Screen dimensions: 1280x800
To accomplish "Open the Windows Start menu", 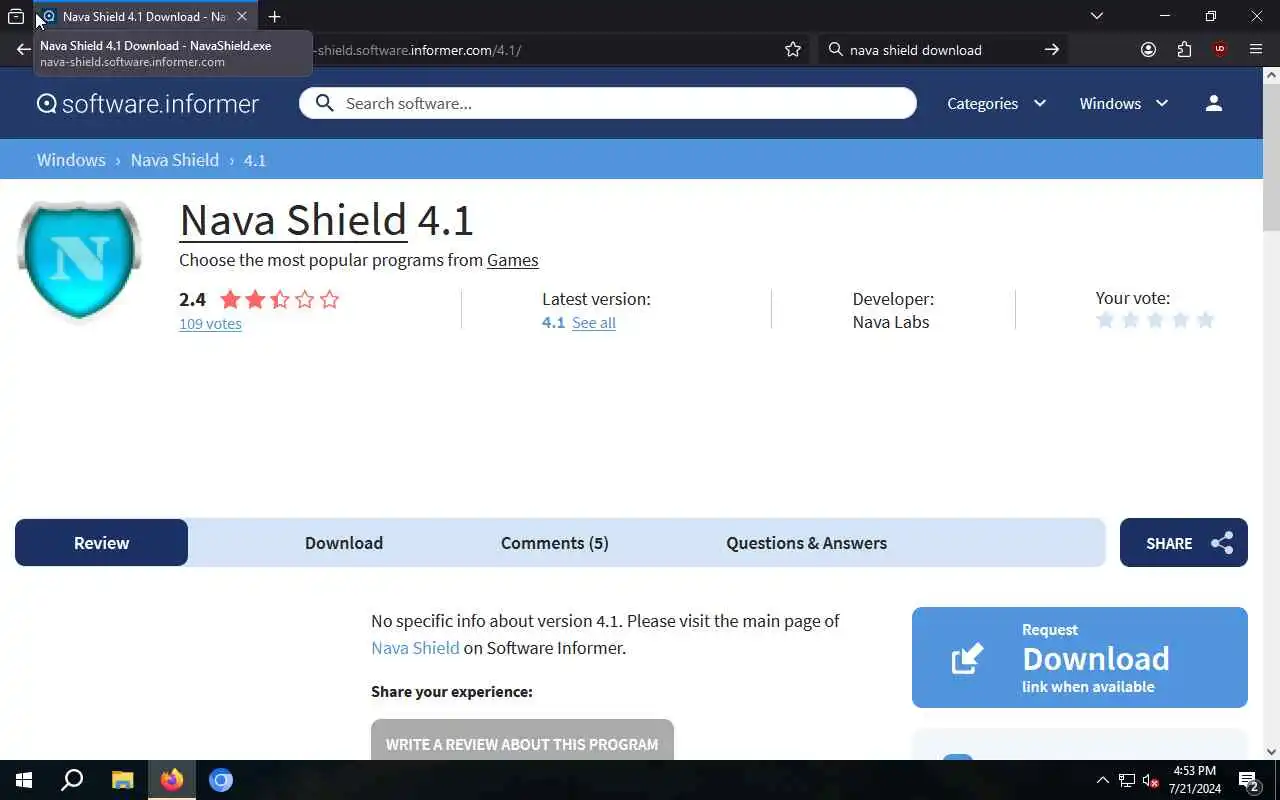I will pyautogui.click(x=24, y=780).
